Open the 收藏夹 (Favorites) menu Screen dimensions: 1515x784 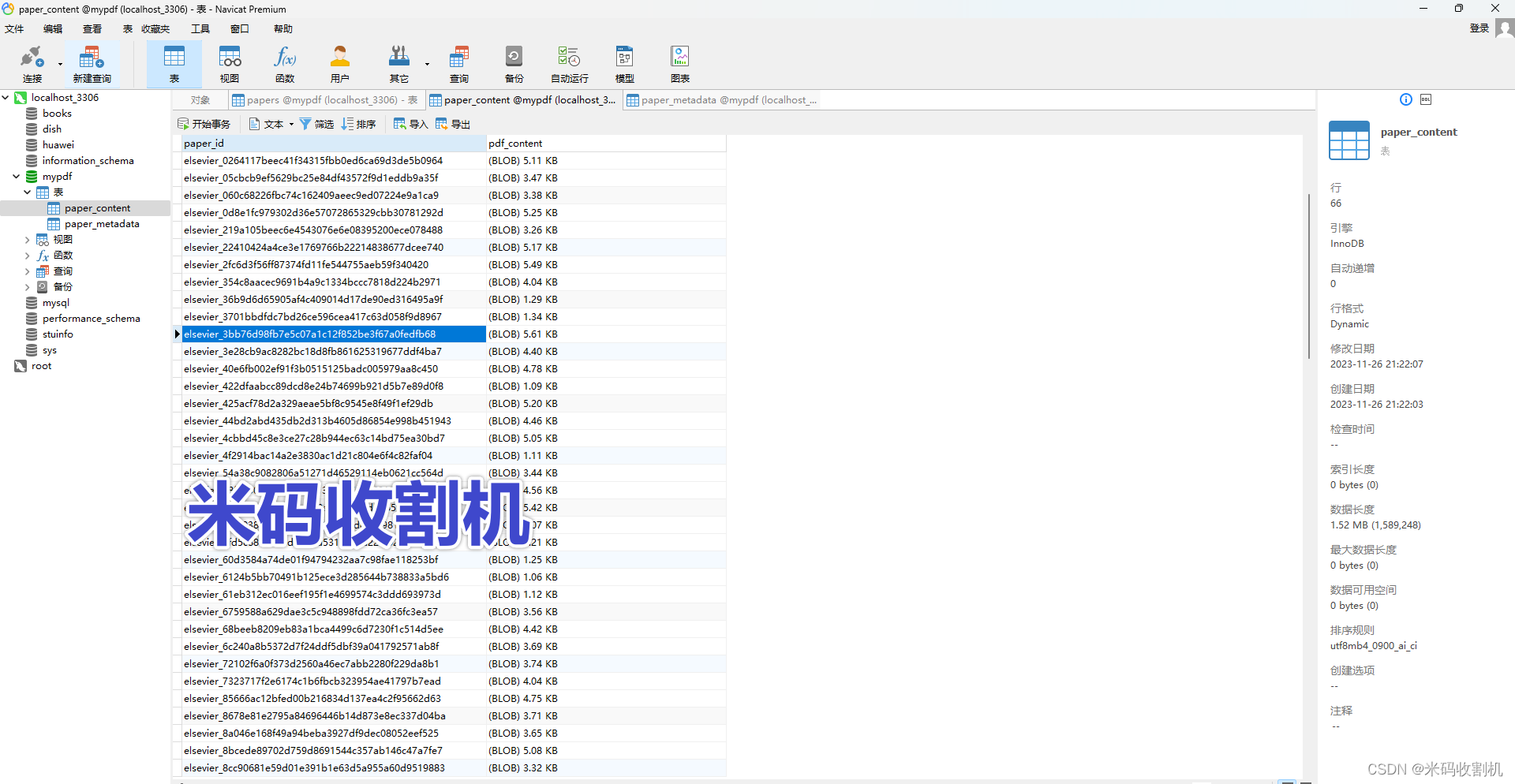click(x=155, y=29)
